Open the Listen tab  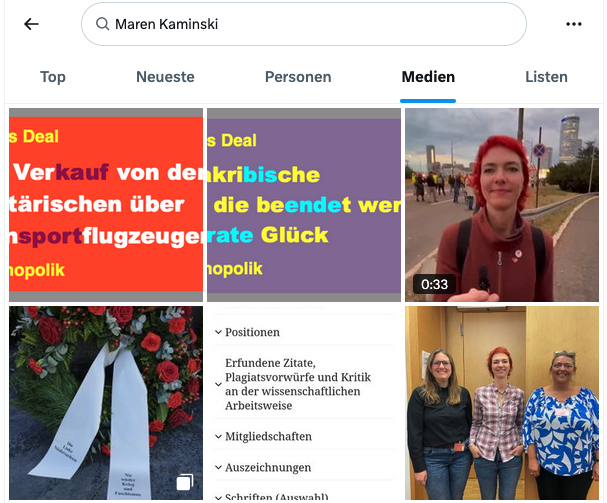546,77
